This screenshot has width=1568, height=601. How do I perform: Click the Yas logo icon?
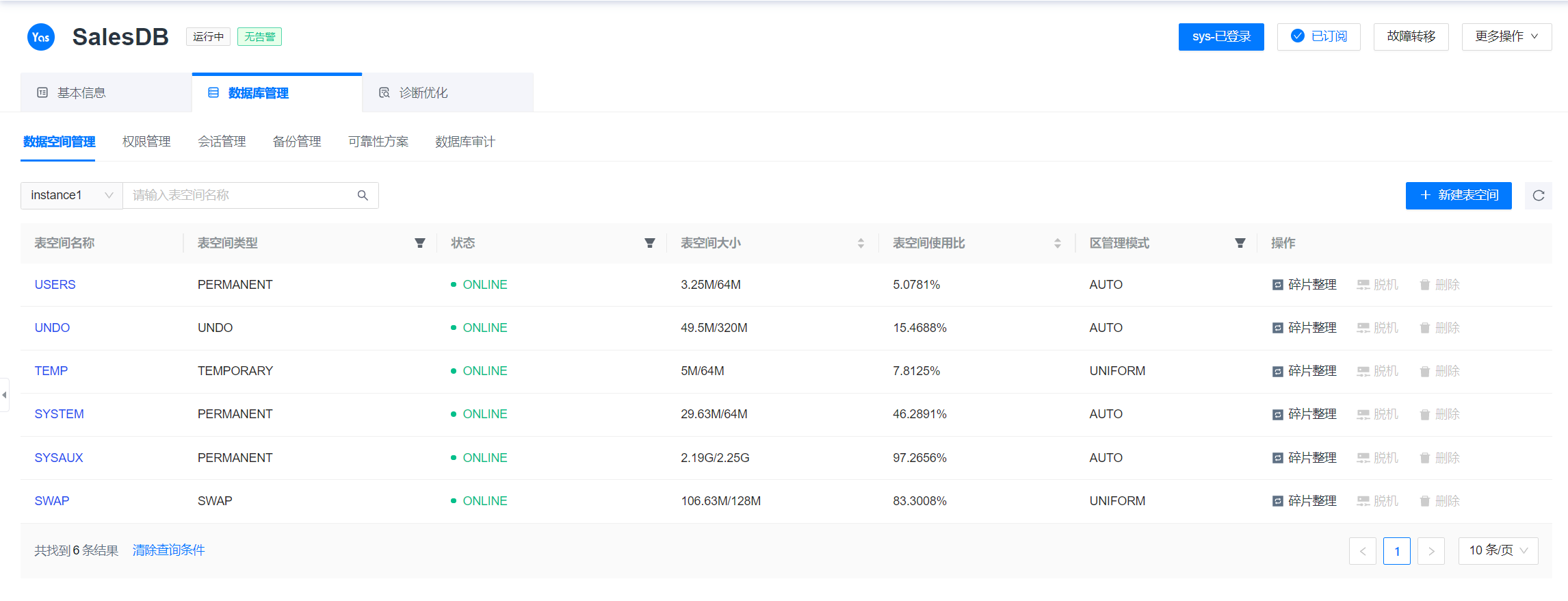[41, 37]
